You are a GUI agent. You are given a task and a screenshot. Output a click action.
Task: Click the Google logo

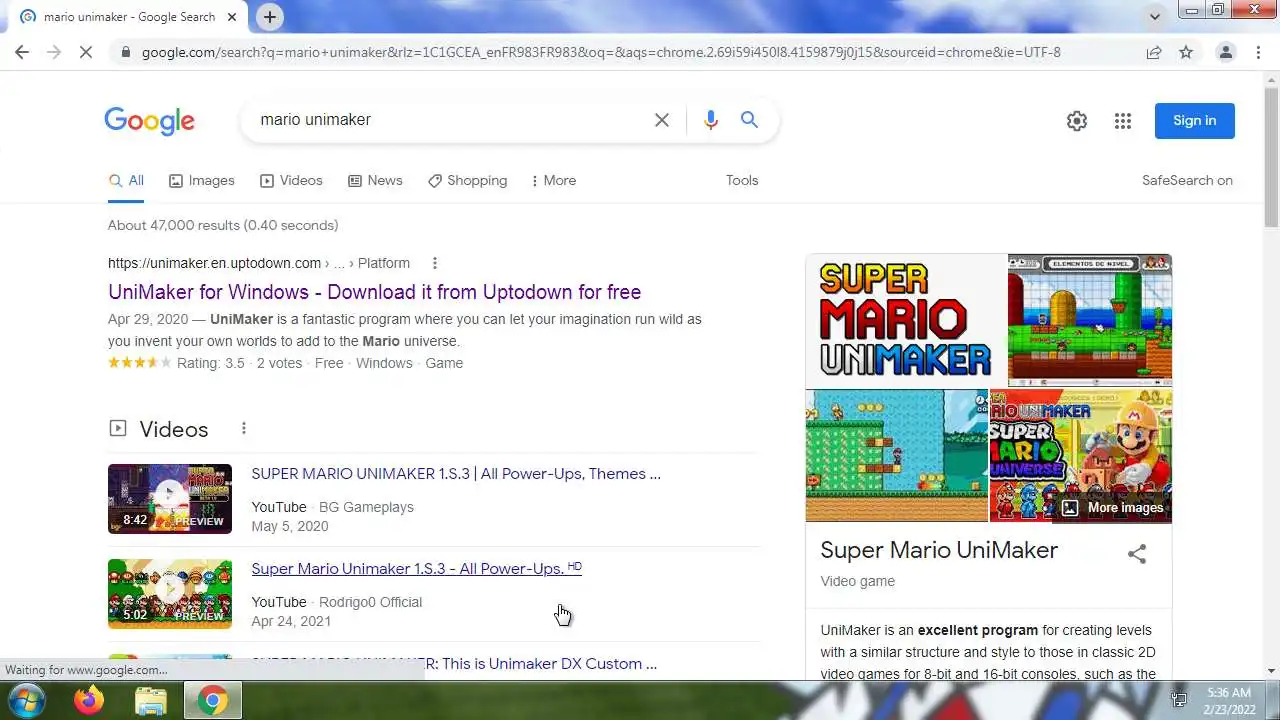[x=149, y=120]
